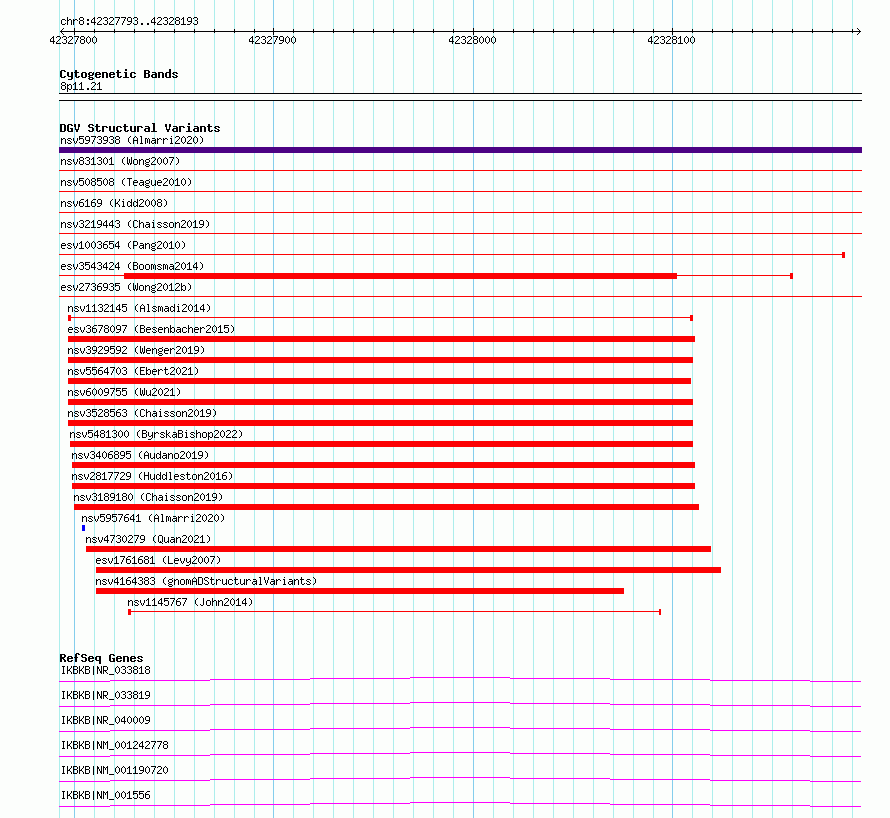Click IKBKB|NM_001242778 transcript label
Image resolution: width=890 pixels, height=818 pixels.
(115, 745)
